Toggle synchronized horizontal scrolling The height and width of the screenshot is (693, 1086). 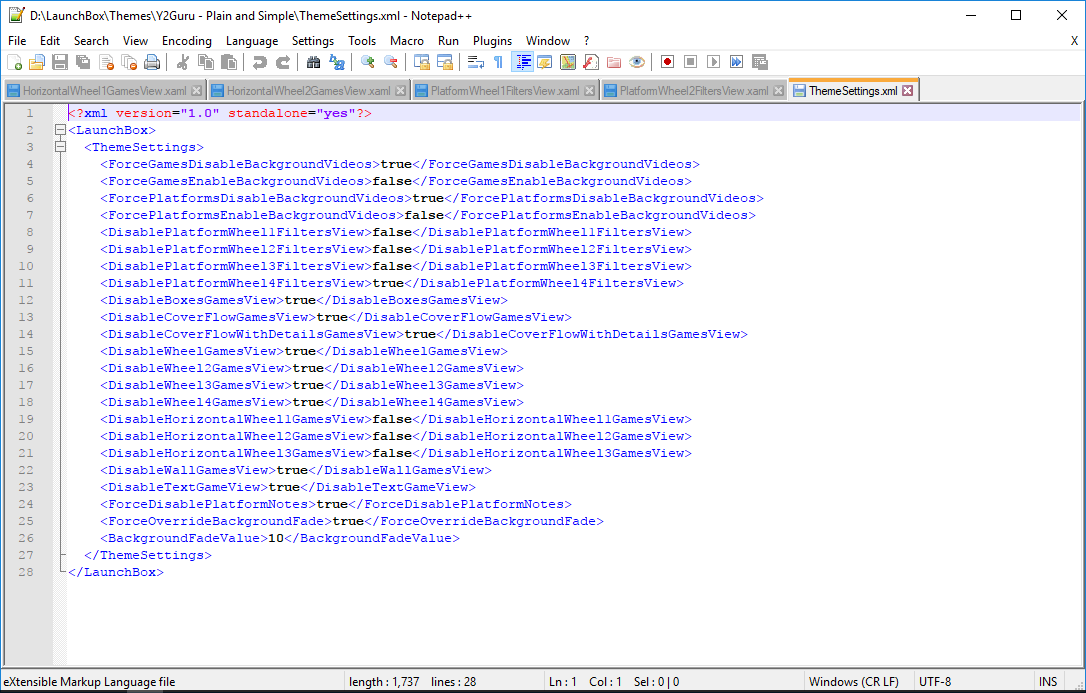click(x=445, y=62)
